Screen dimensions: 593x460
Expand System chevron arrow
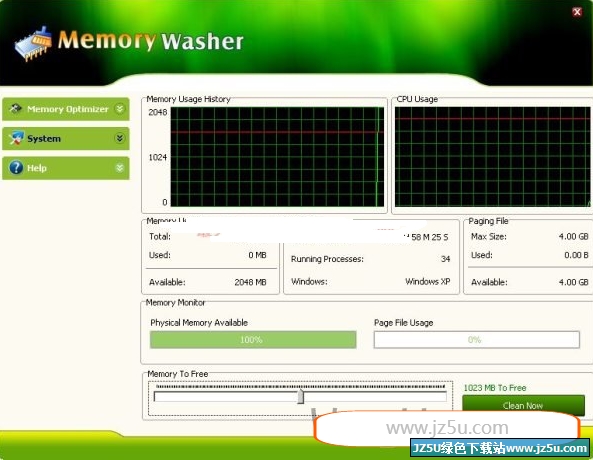pyautogui.click(x=120, y=138)
